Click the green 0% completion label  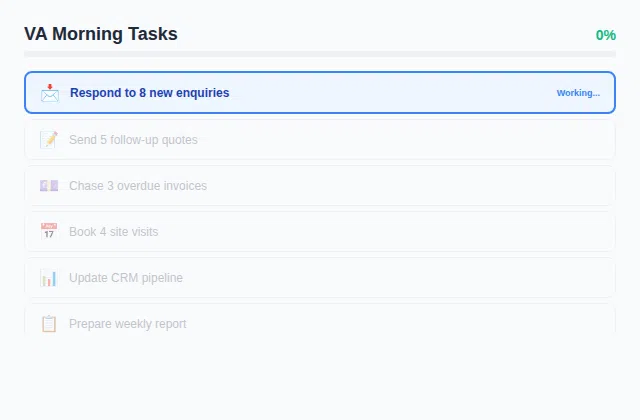coord(605,35)
